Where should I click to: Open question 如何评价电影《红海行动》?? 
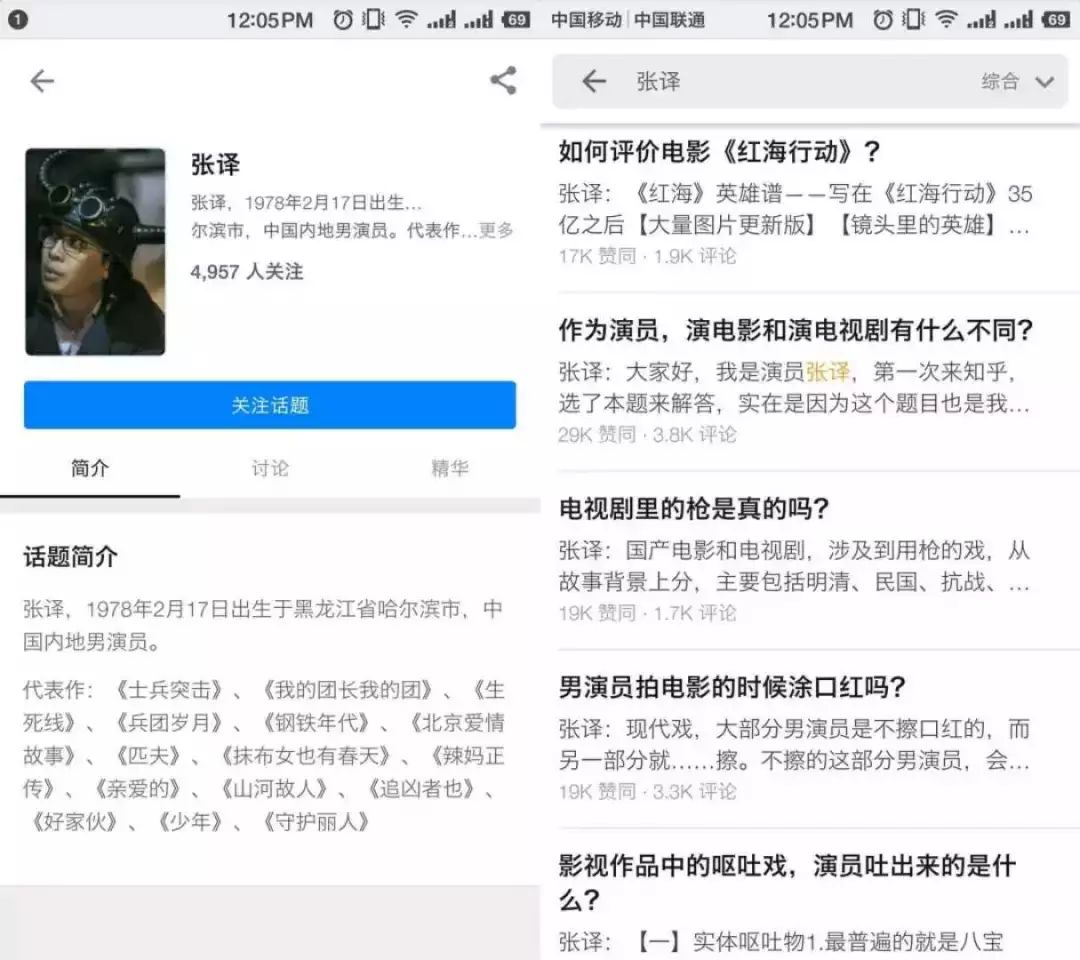(720, 152)
